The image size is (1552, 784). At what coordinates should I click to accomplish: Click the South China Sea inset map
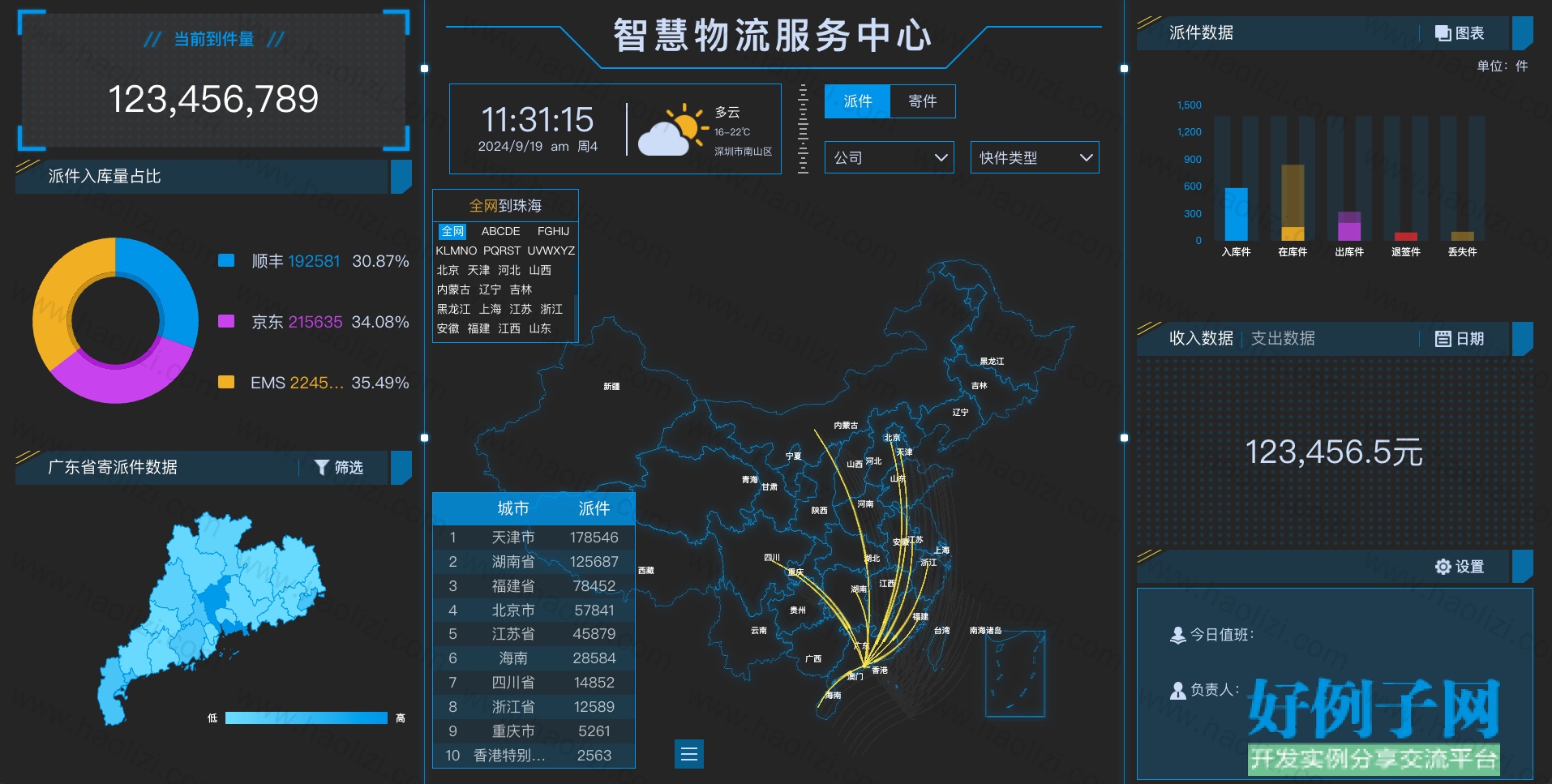click(x=1015, y=674)
